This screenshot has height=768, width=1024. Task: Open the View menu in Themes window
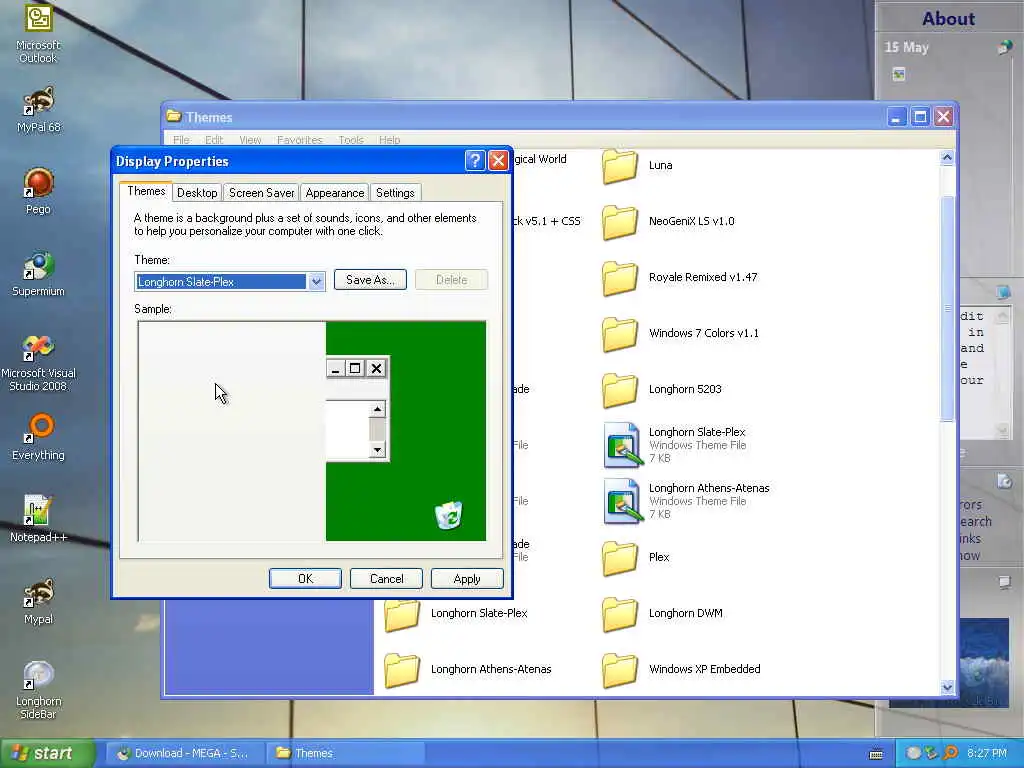[250, 140]
